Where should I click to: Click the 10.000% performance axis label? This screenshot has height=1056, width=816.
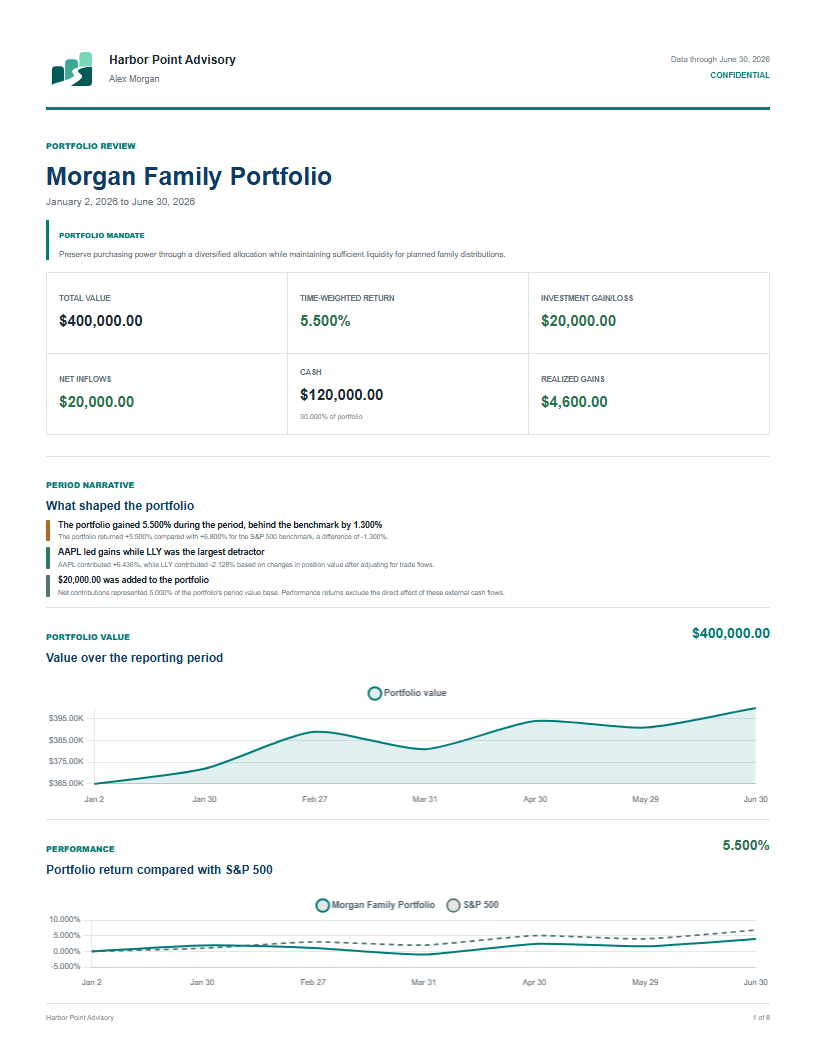pyautogui.click(x=65, y=920)
